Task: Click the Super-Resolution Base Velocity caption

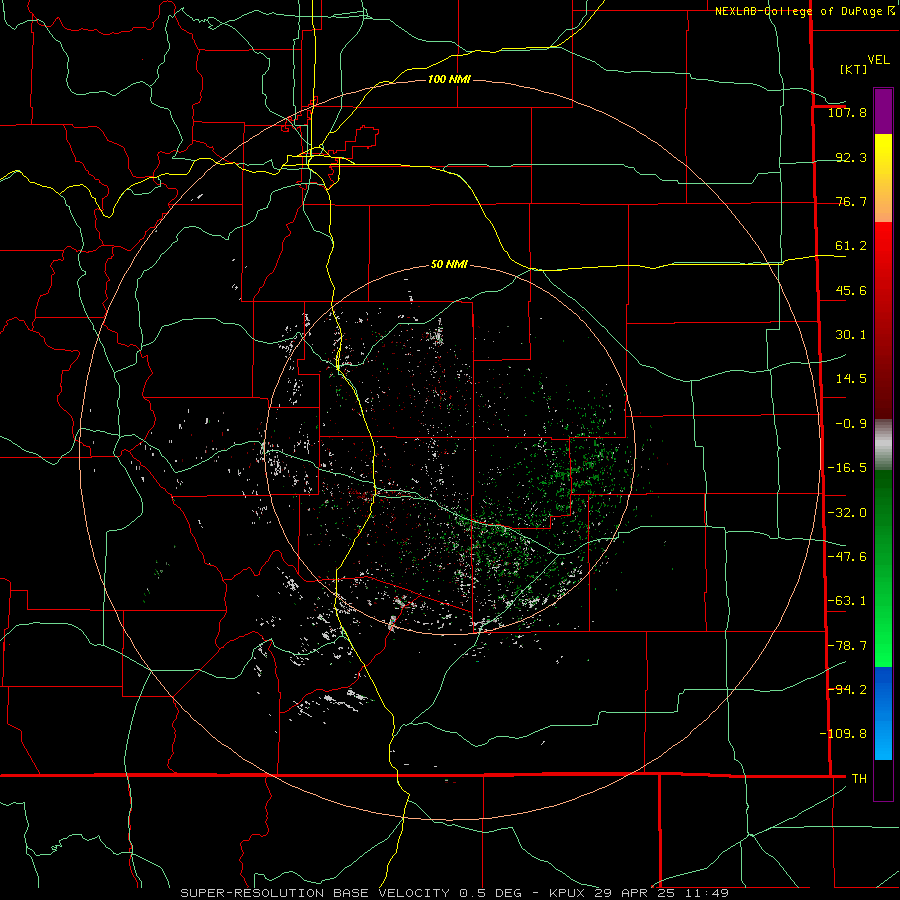Action: [455, 893]
